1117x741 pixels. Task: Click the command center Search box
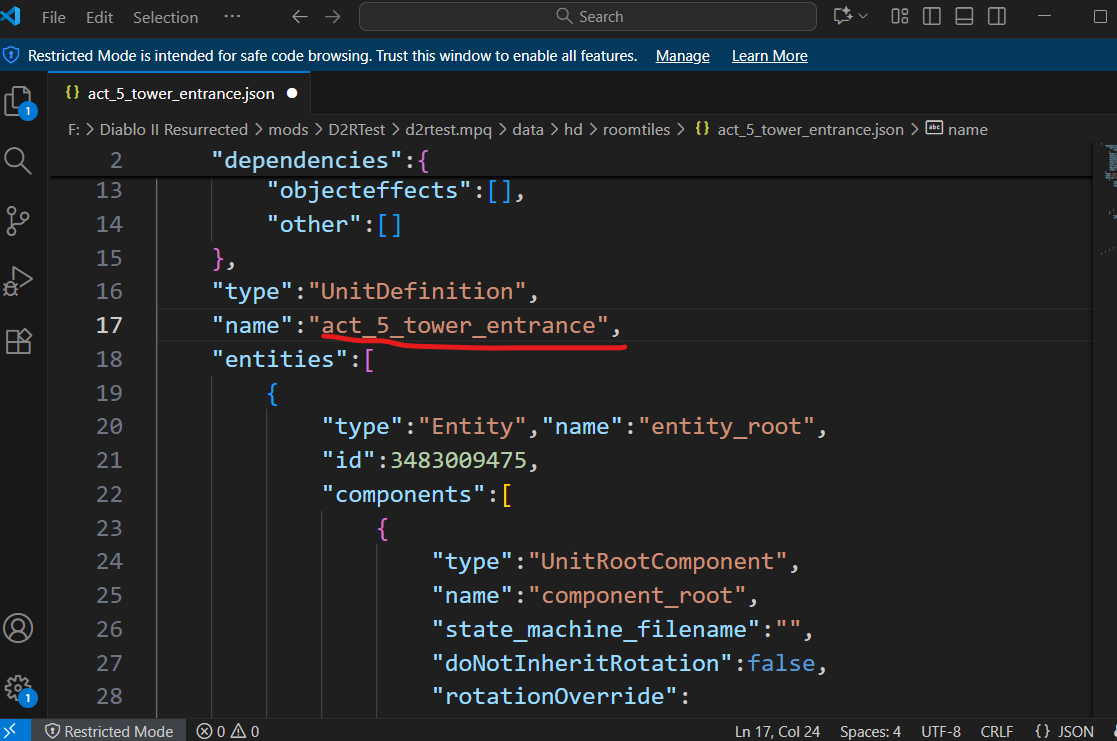[588, 16]
